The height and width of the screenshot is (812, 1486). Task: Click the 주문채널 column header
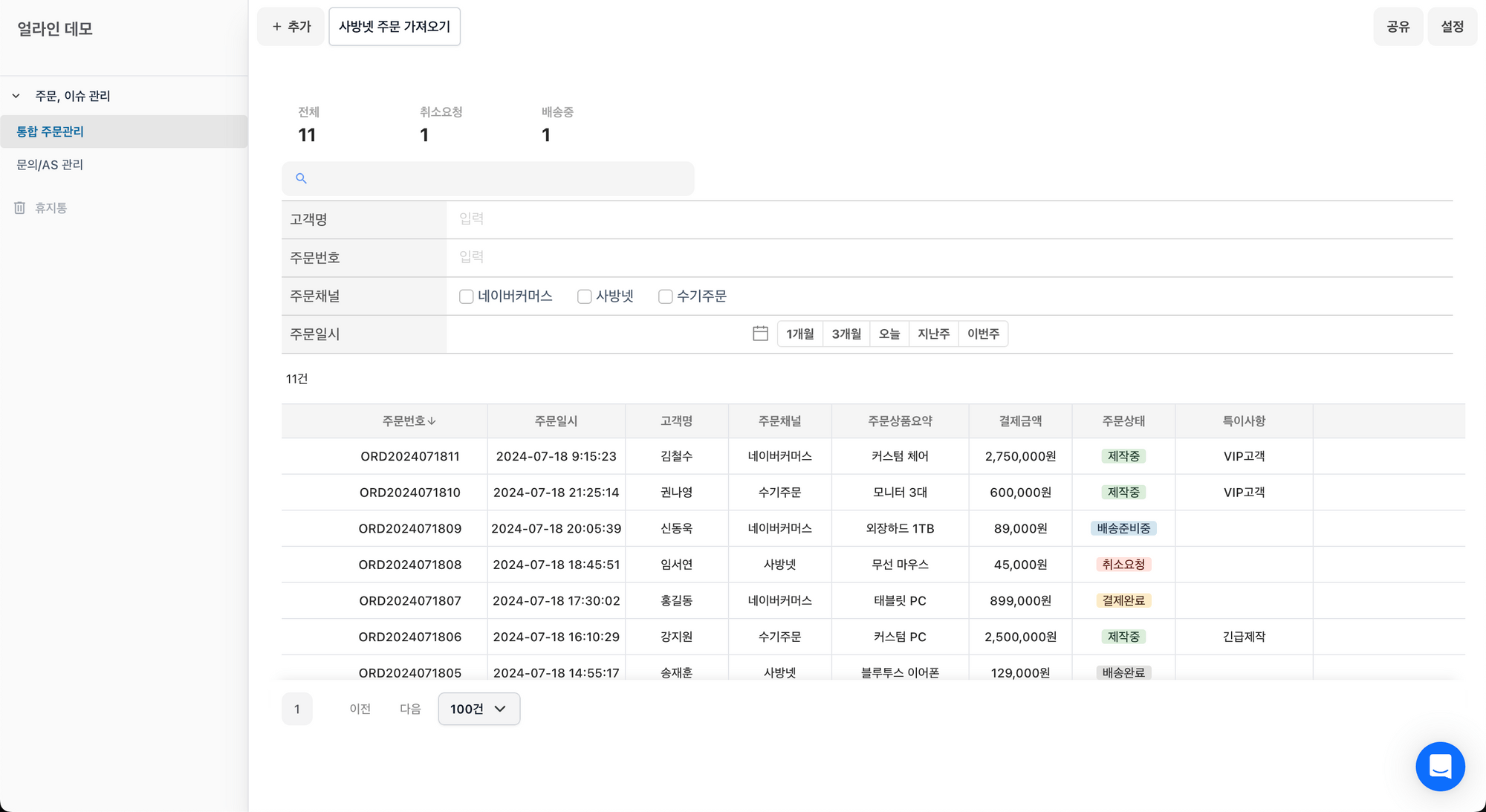tap(780, 421)
